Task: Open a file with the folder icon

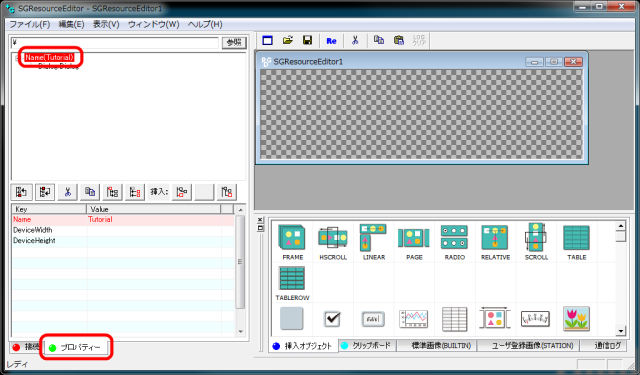Action: (288, 40)
